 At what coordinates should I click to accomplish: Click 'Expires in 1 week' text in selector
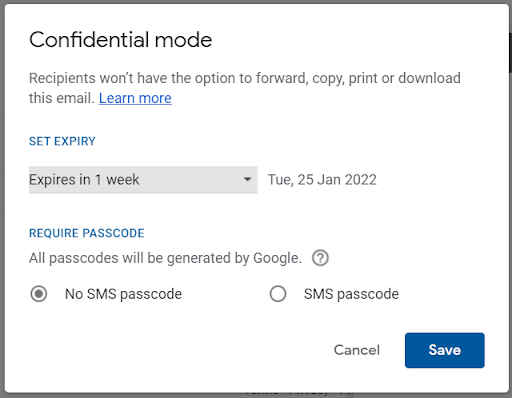point(84,180)
